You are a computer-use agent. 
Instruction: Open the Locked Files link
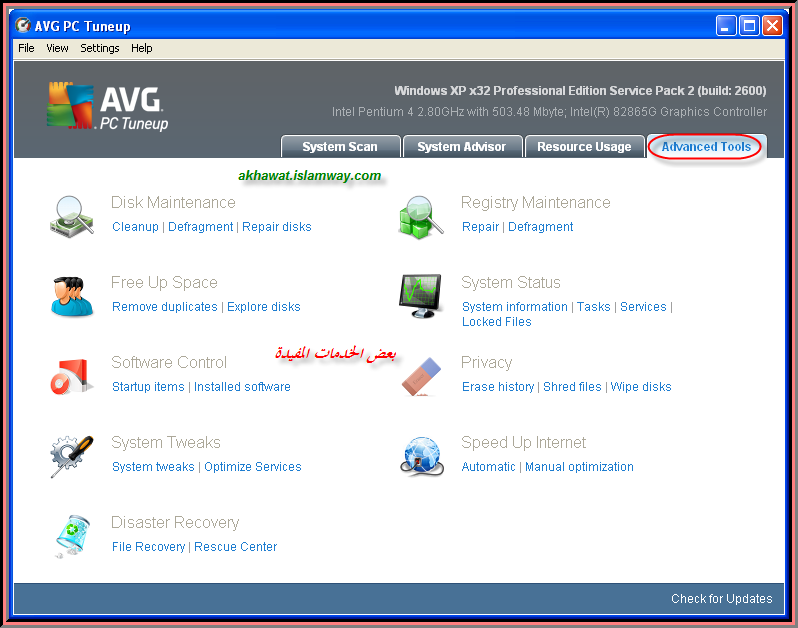click(497, 322)
